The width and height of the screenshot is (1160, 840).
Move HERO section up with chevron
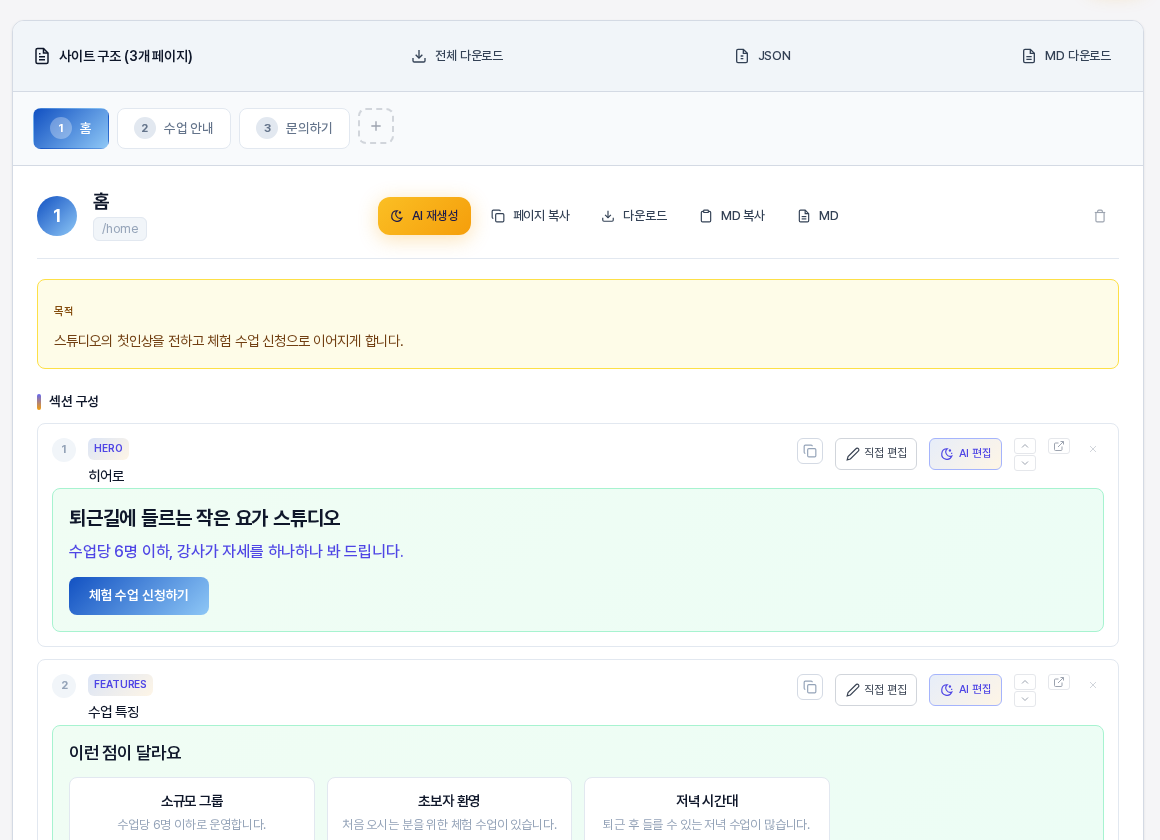pyautogui.click(x=1025, y=446)
